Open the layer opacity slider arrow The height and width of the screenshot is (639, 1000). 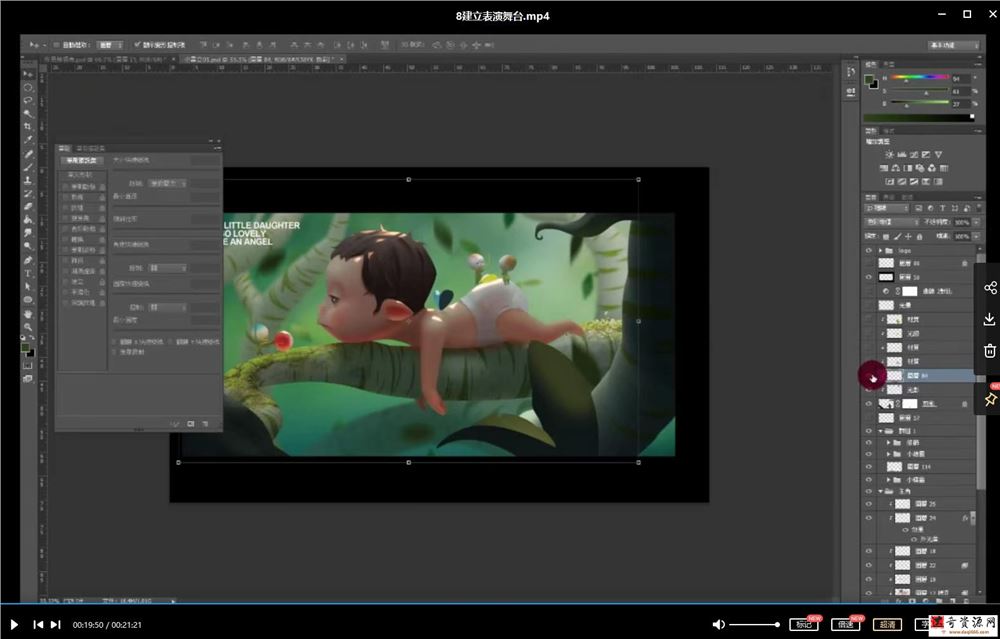976,222
